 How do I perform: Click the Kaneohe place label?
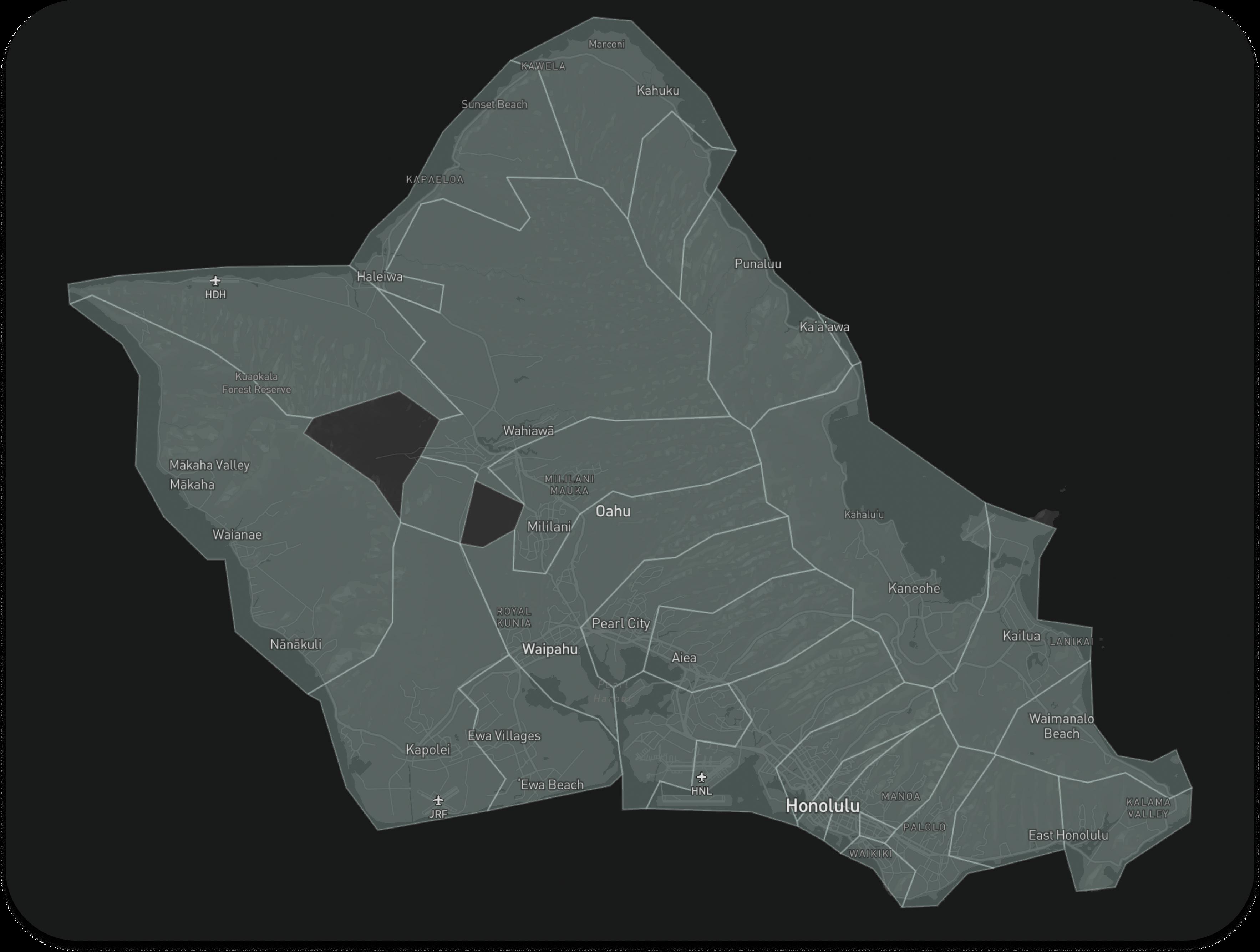pyautogui.click(x=914, y=588)
